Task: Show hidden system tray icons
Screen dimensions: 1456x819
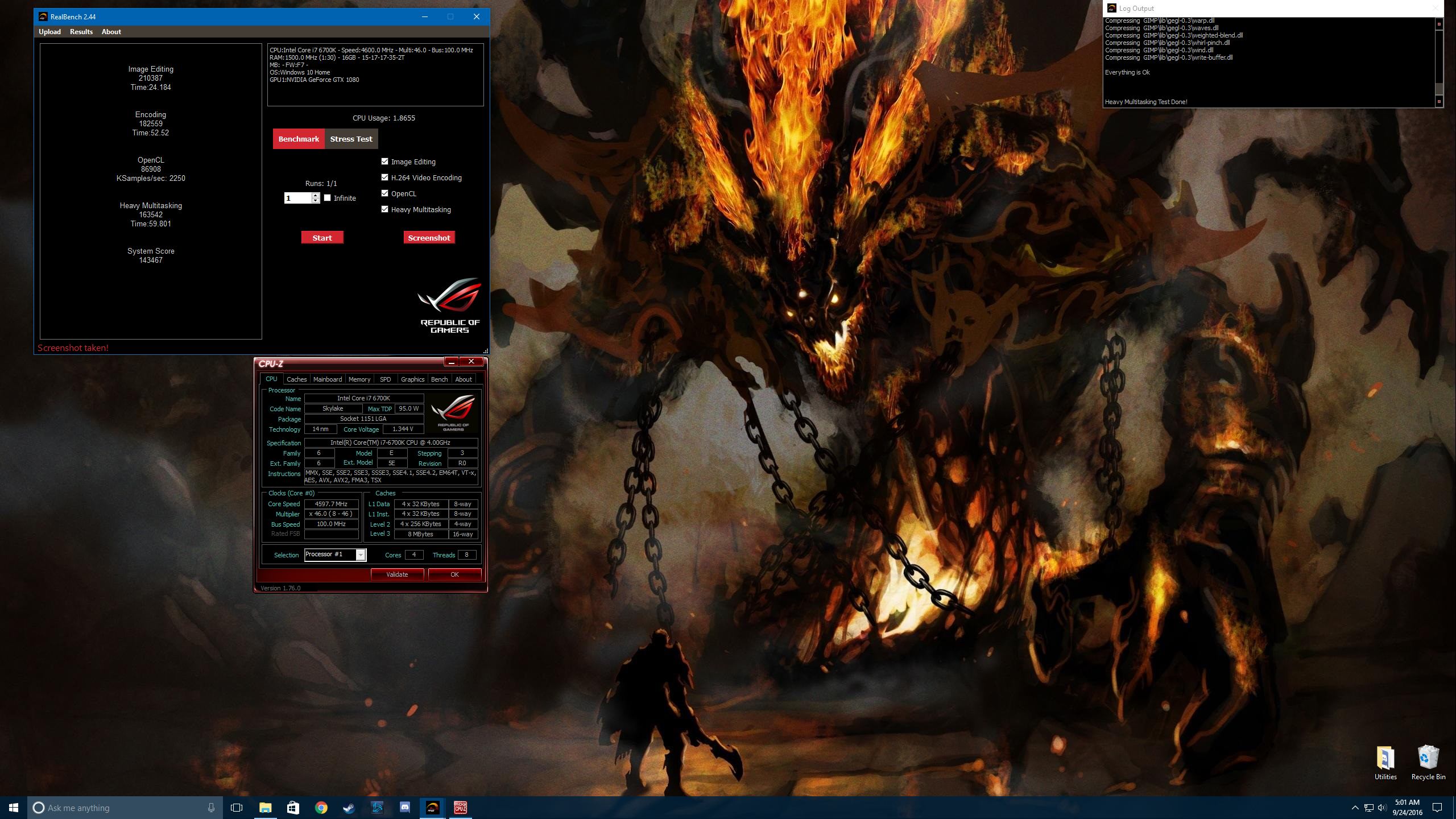Action: (1355, 808)
